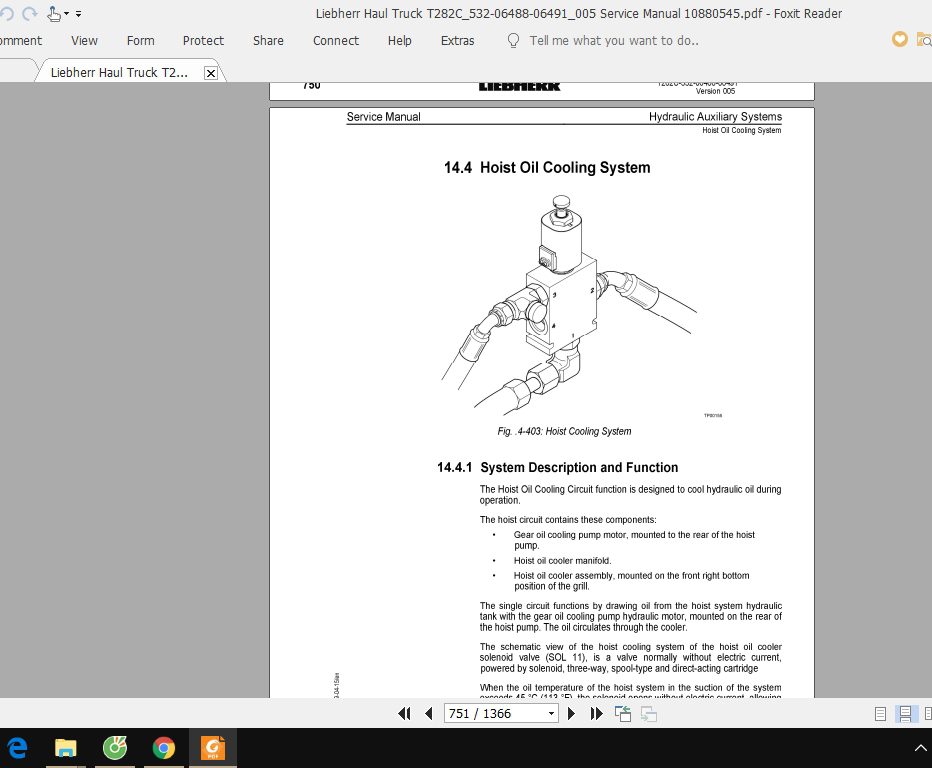Open the Protect menu
Screen dimensions: 932x768
coord(203,40)
